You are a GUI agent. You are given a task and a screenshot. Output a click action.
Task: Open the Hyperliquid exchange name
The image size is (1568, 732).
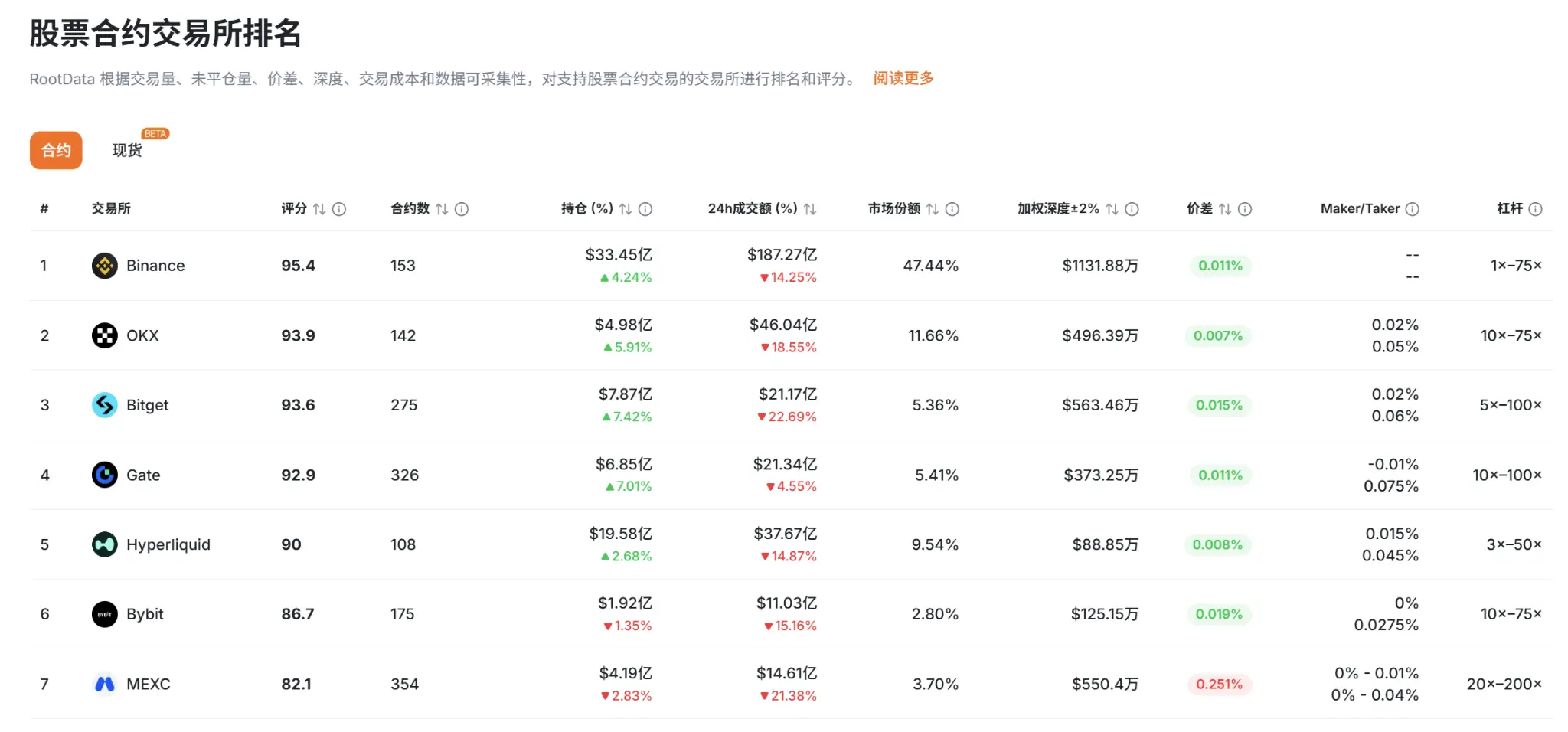click(168, 544)
